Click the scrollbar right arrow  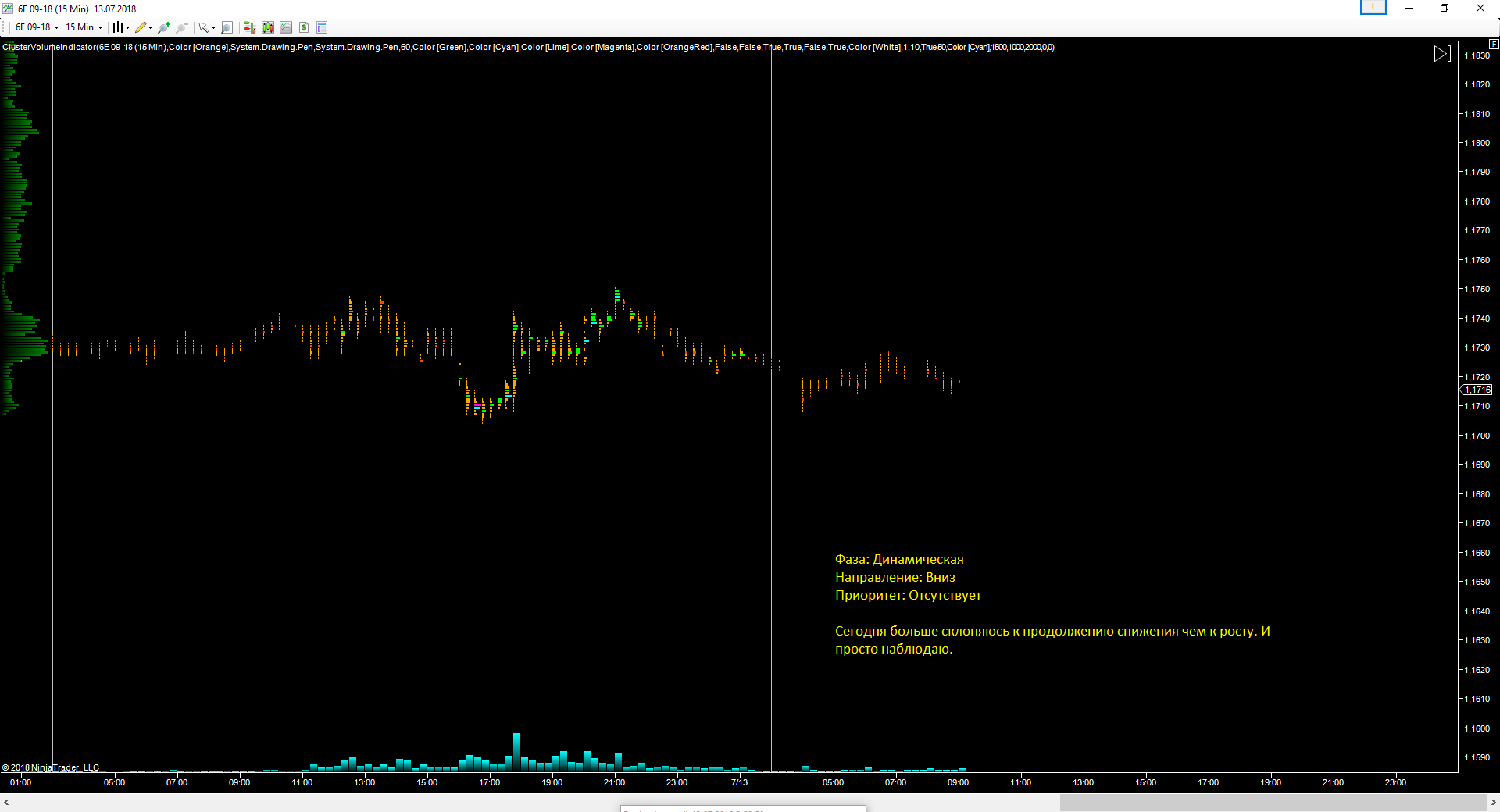[x=1493, y=802]
